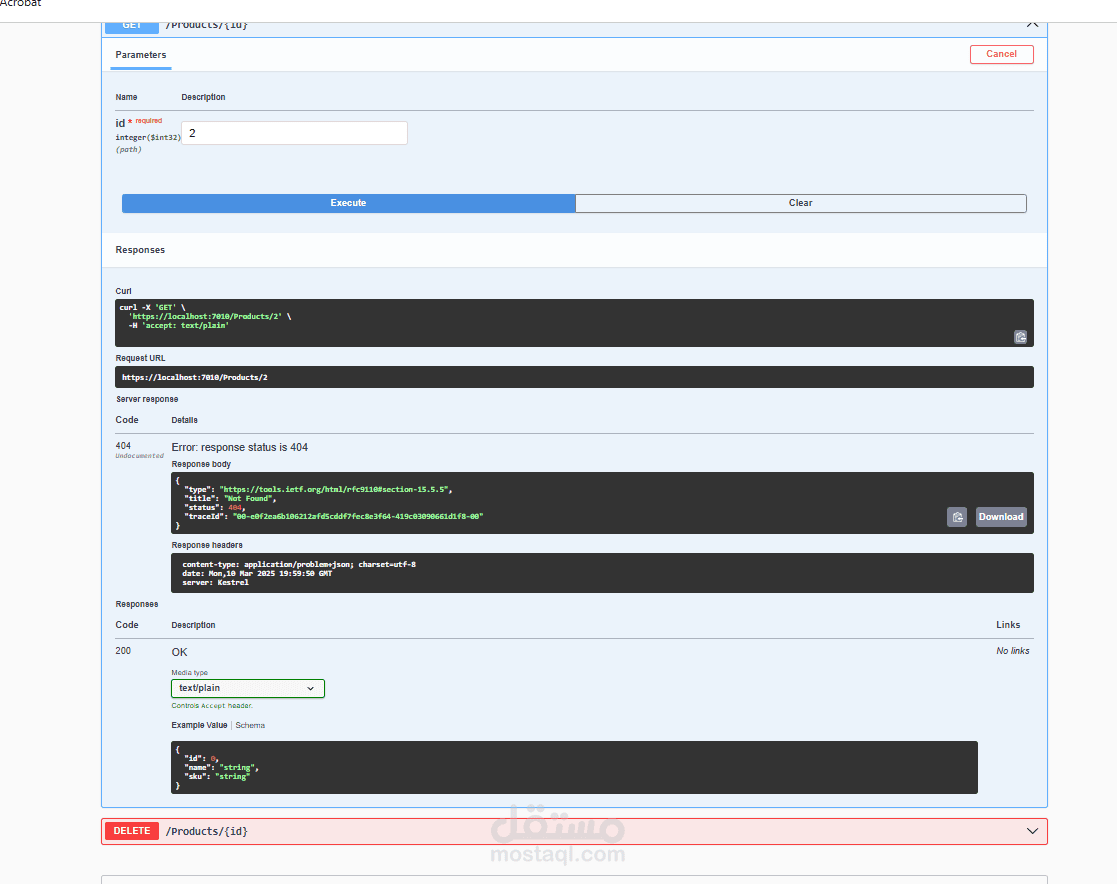Focus the id parameter input field
The height and width of the screenshot is (884, 1117).
pos(294,133)
